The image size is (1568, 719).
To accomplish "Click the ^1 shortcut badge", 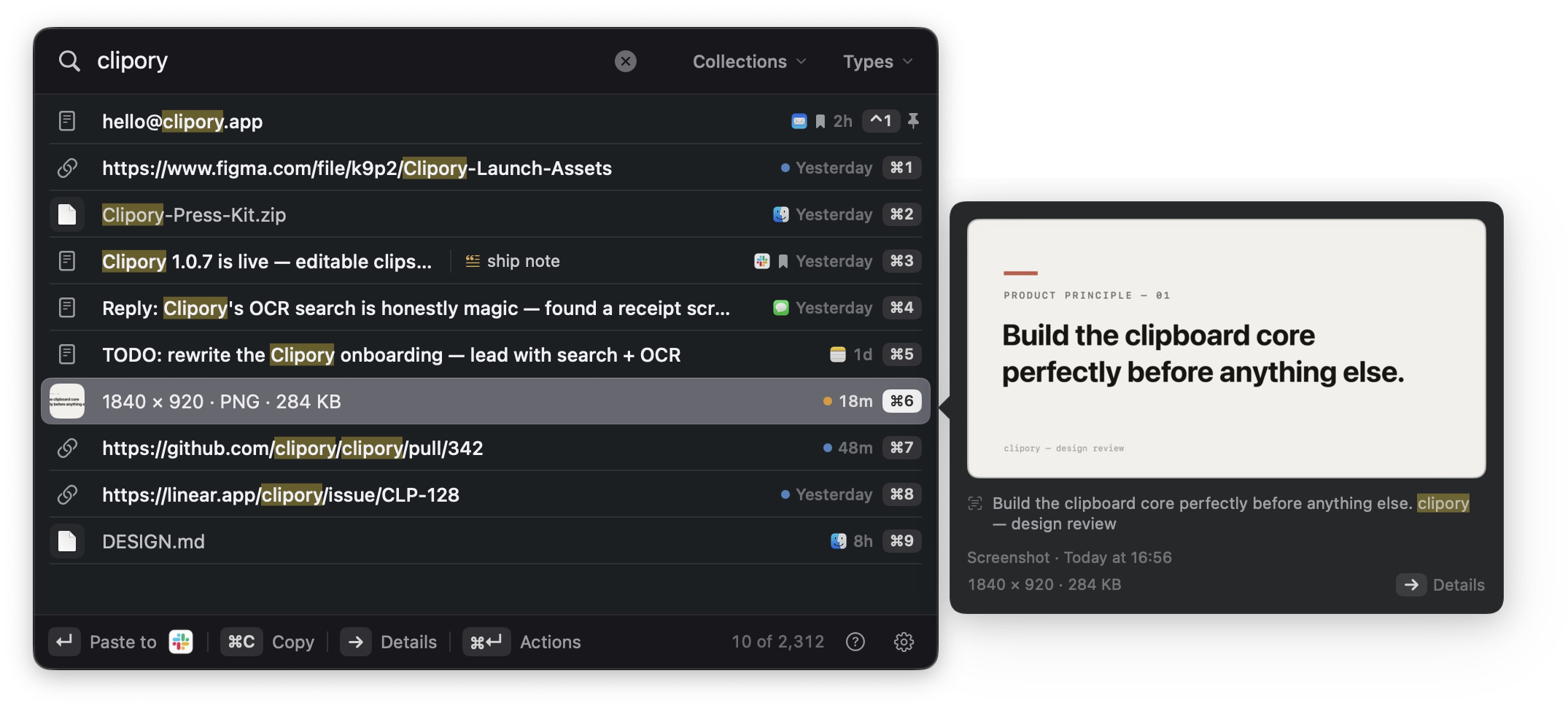I will click(881, 121).
